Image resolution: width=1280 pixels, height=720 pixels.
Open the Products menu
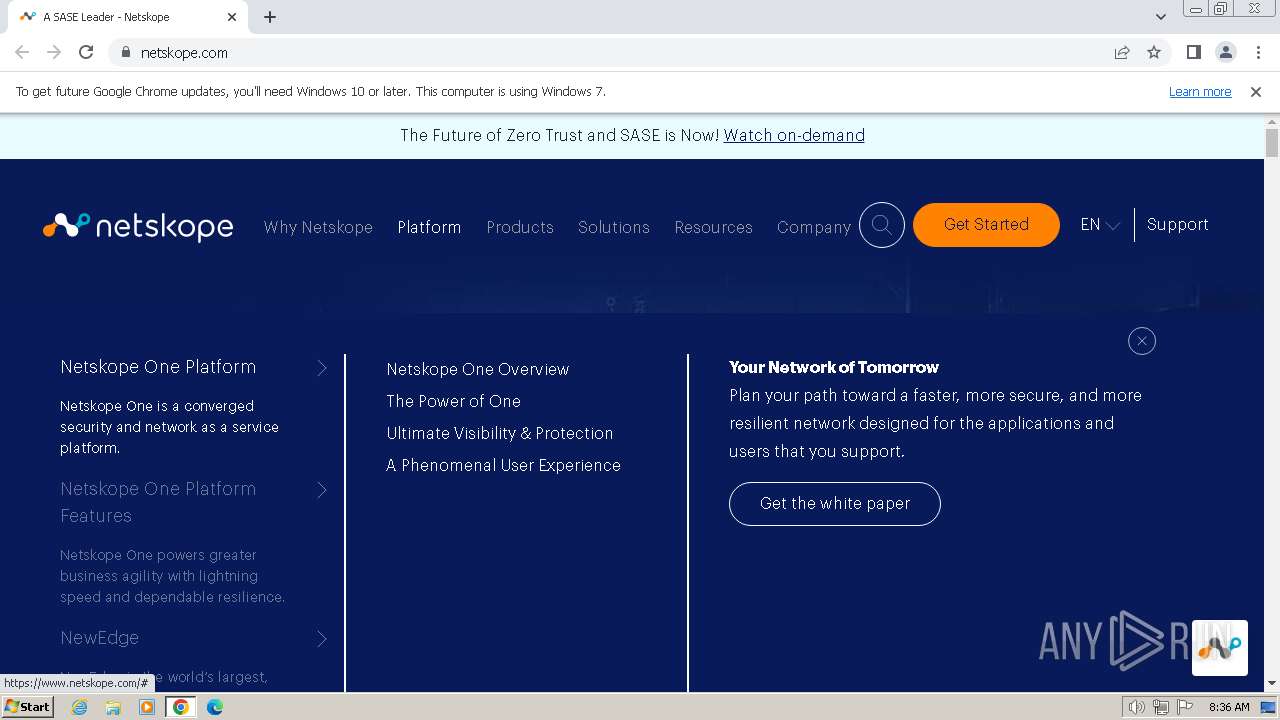tap(520, 227)
